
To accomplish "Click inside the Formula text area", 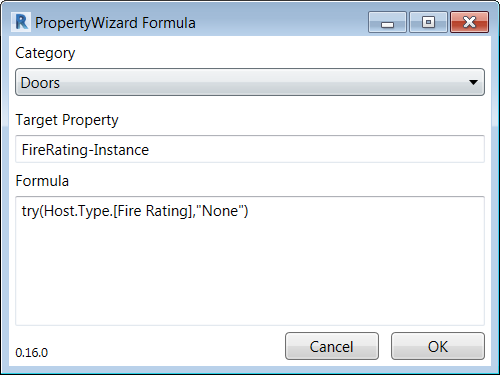I will [x=250, y=261].
